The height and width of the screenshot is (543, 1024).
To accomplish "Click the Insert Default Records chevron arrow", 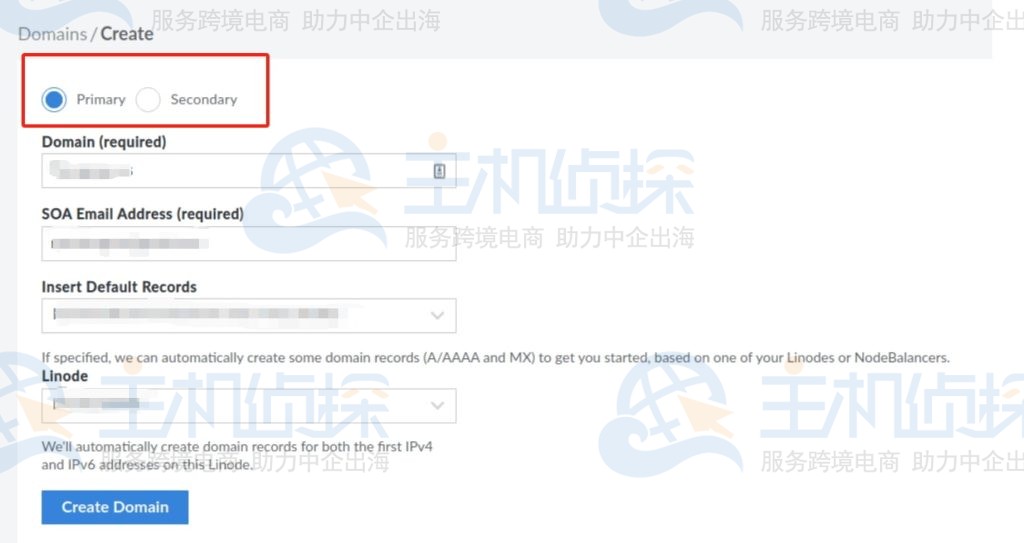I will [437, 316].
